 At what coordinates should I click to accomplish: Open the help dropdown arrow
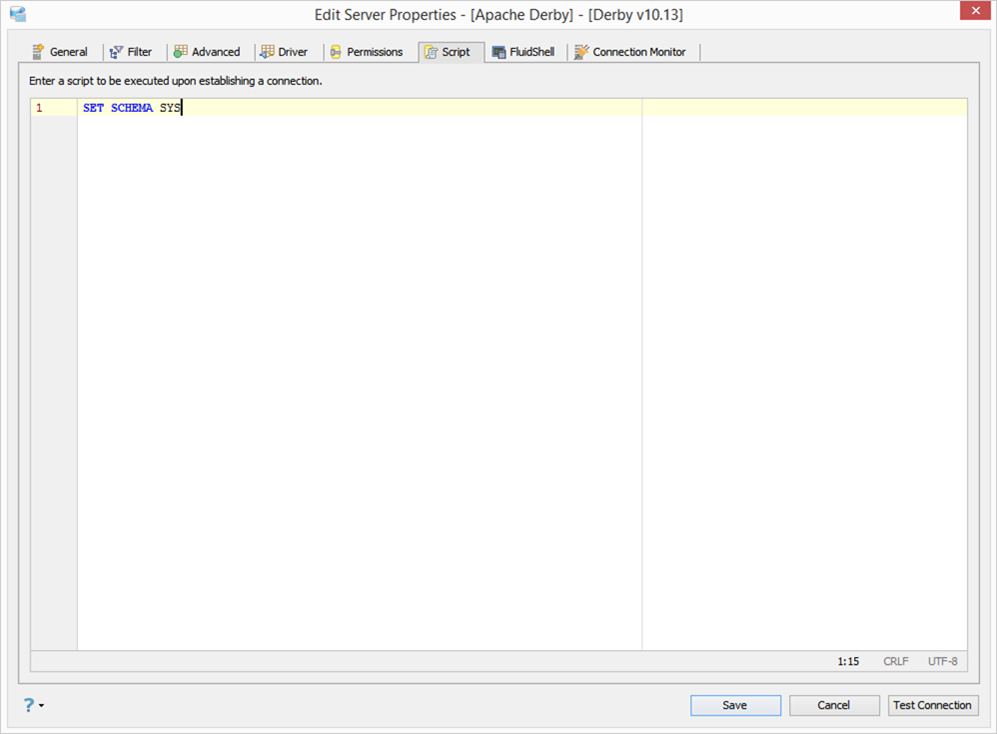41,705
